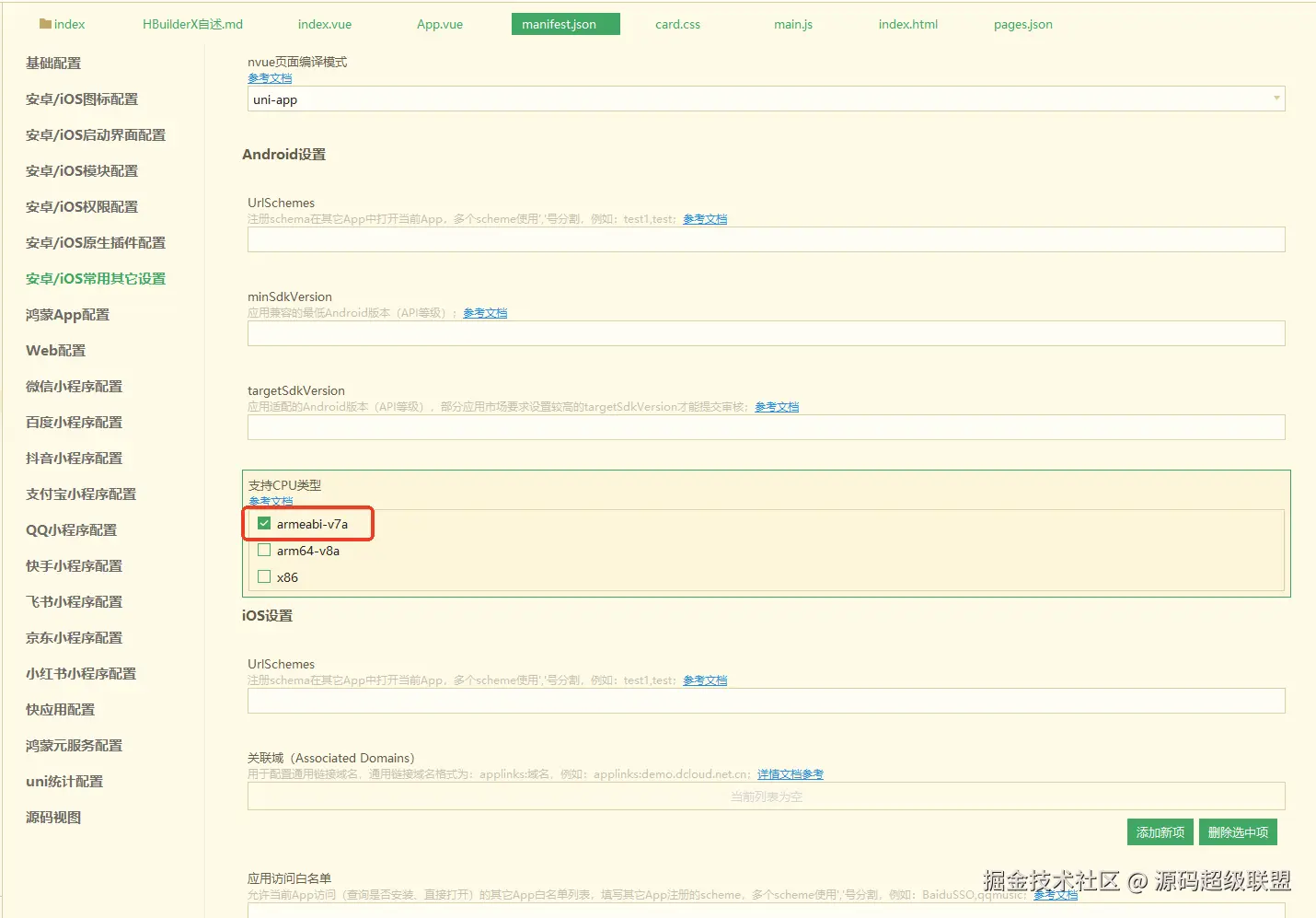
Task: Enable arm64-v8a CPU type
Action: [x=264, y=550]
